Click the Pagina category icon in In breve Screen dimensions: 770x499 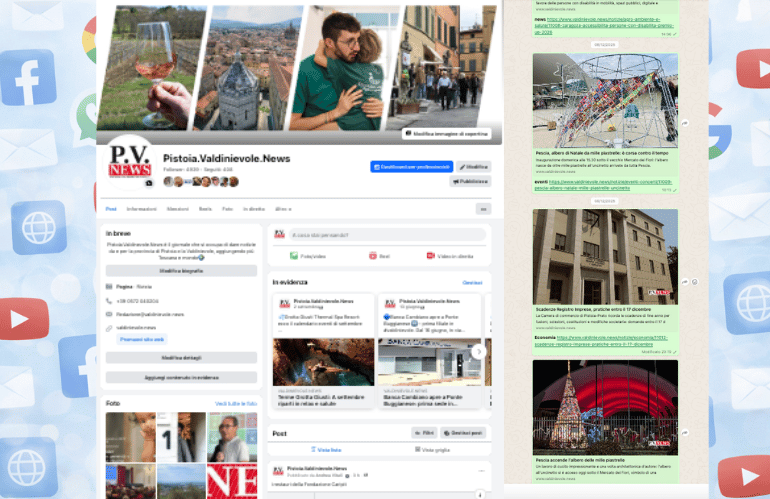[109, 286]
